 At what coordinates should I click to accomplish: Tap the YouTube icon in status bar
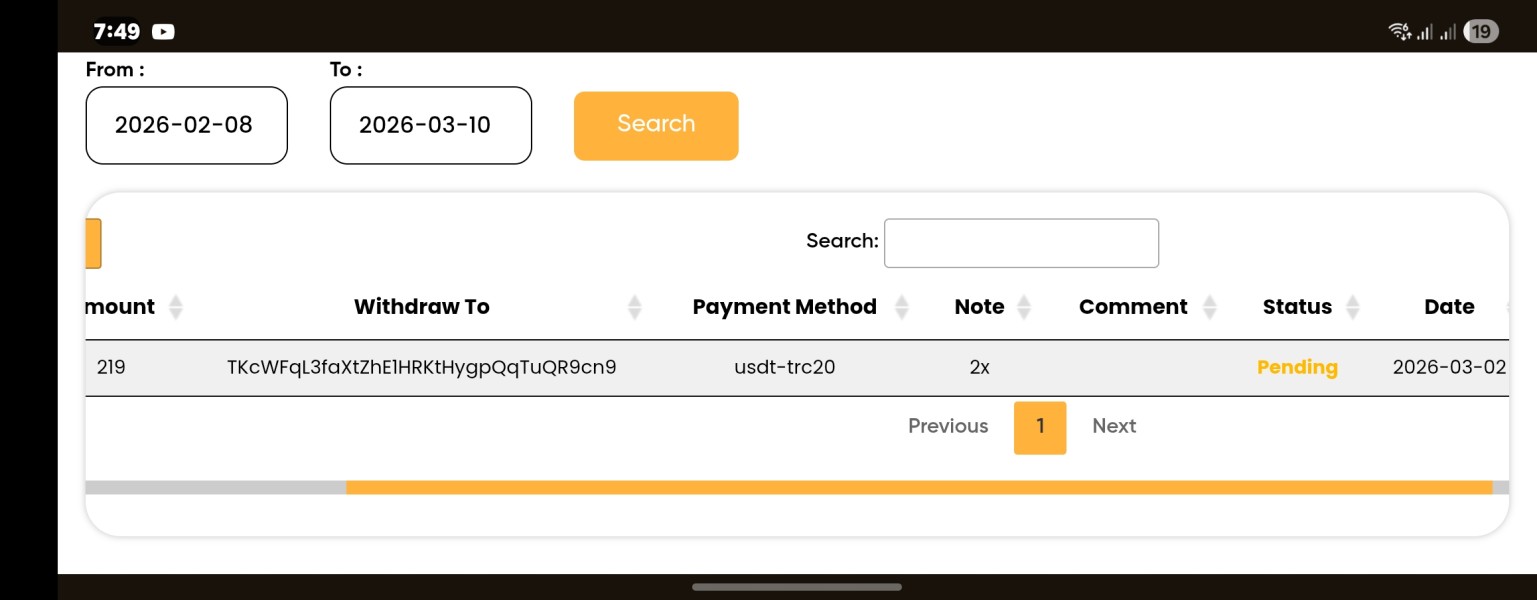163,32
